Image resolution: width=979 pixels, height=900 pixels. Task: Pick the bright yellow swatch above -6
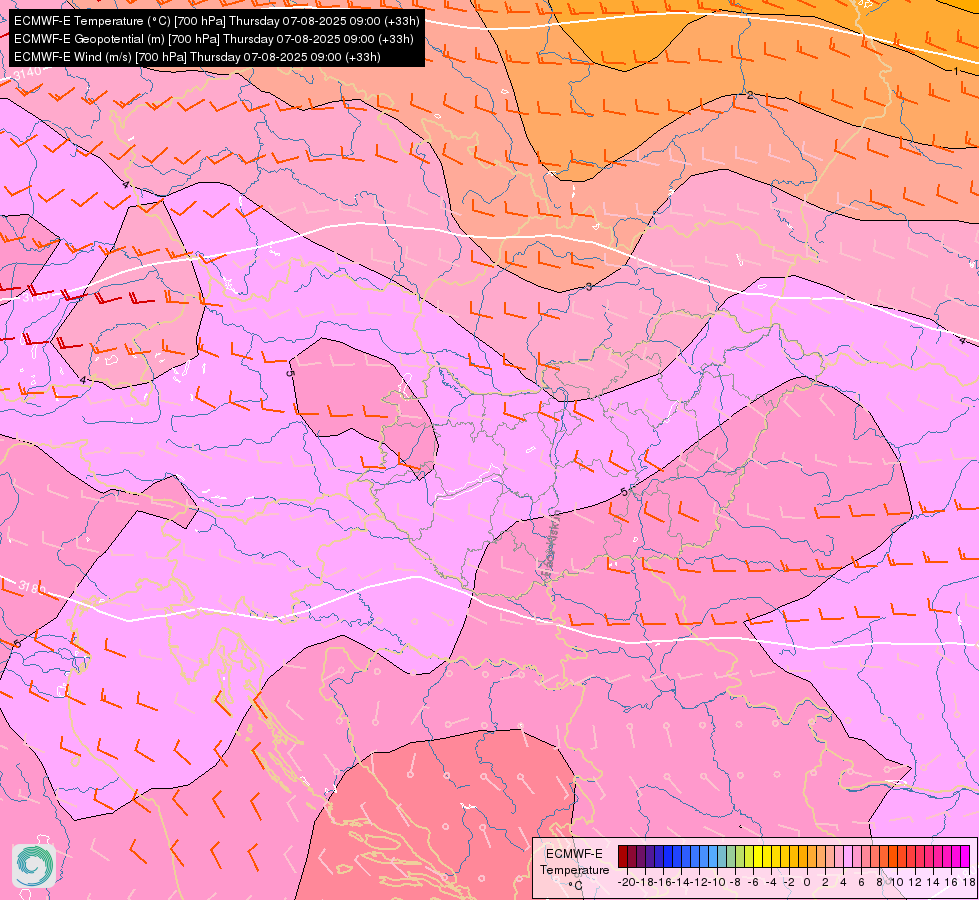click(x=758, y=856)
